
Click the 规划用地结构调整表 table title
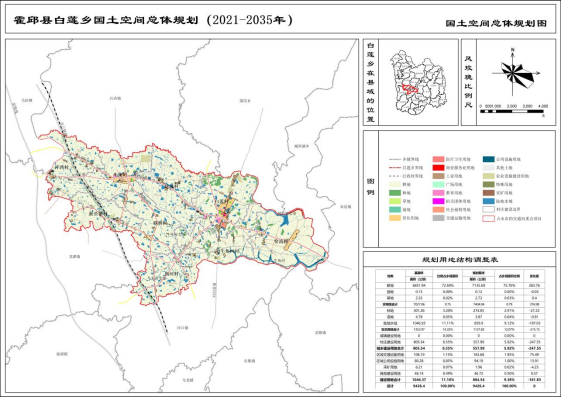click(x=460, y=260)
